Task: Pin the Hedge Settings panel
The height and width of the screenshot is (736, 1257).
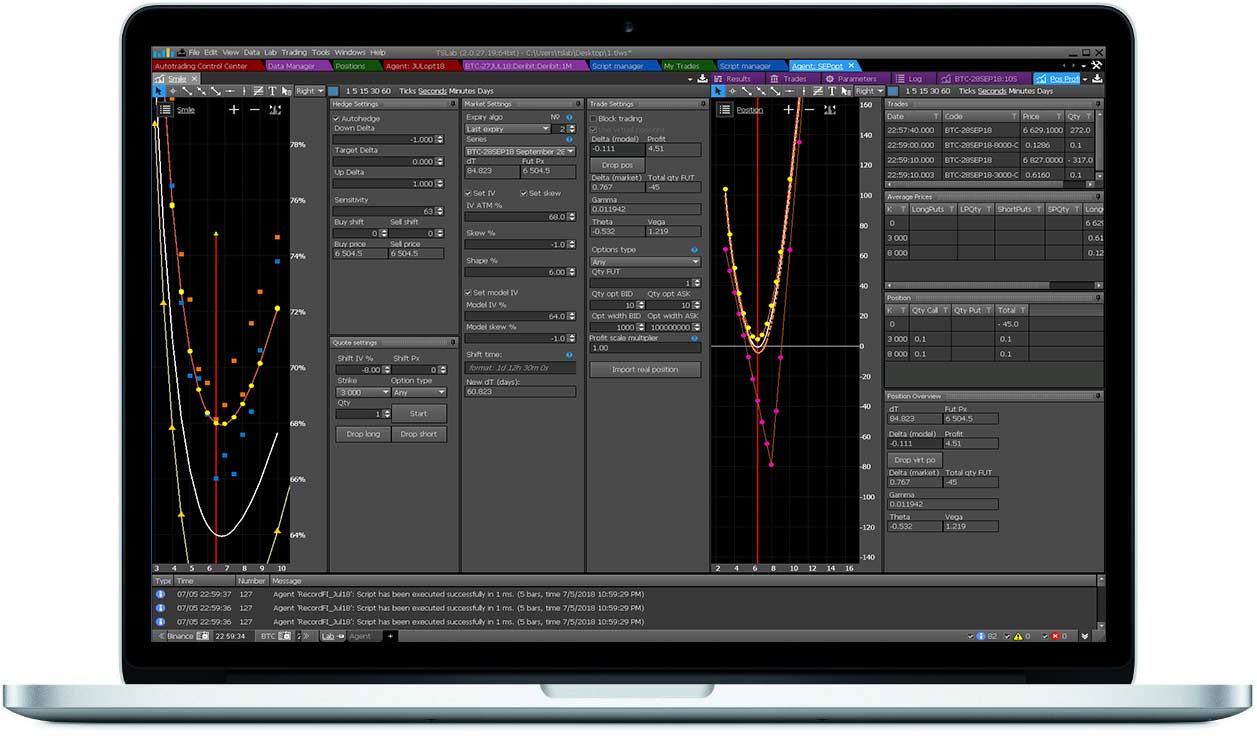Action: pyautogui.click(x=454, y=104)
